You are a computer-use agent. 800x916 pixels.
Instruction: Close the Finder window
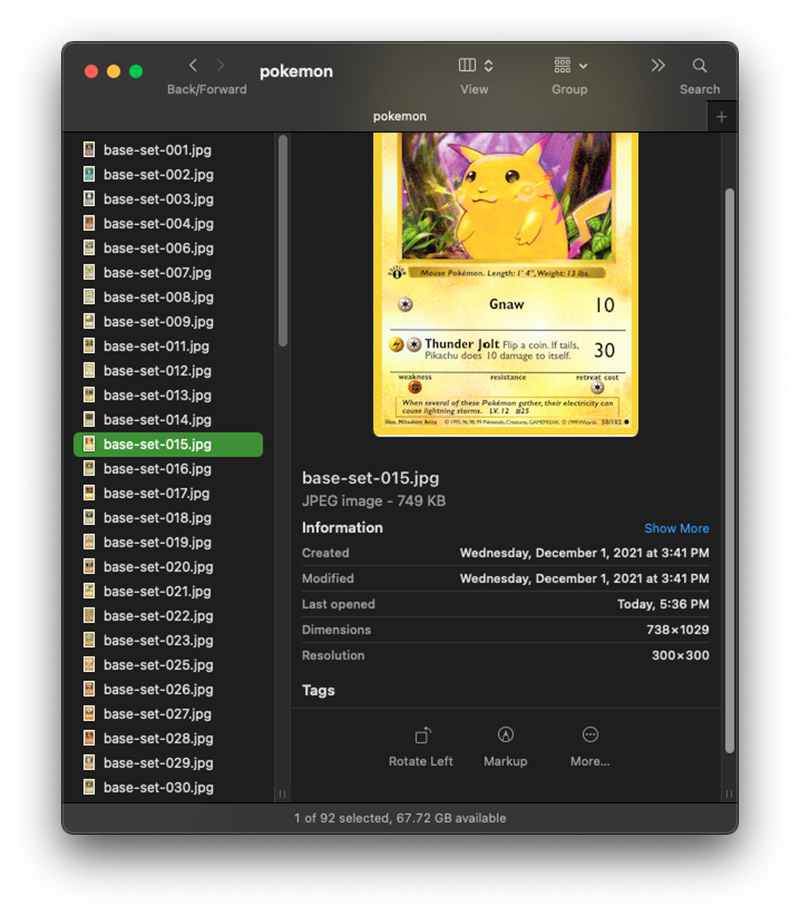click(x=91, y=71)
